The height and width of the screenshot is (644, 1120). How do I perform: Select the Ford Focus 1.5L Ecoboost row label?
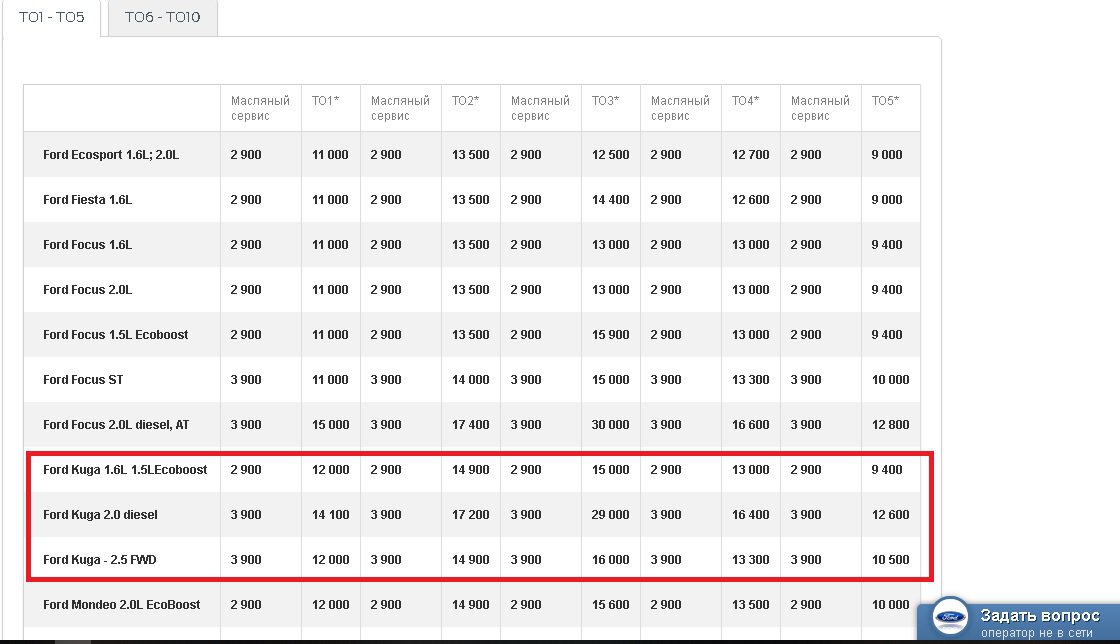116,334
